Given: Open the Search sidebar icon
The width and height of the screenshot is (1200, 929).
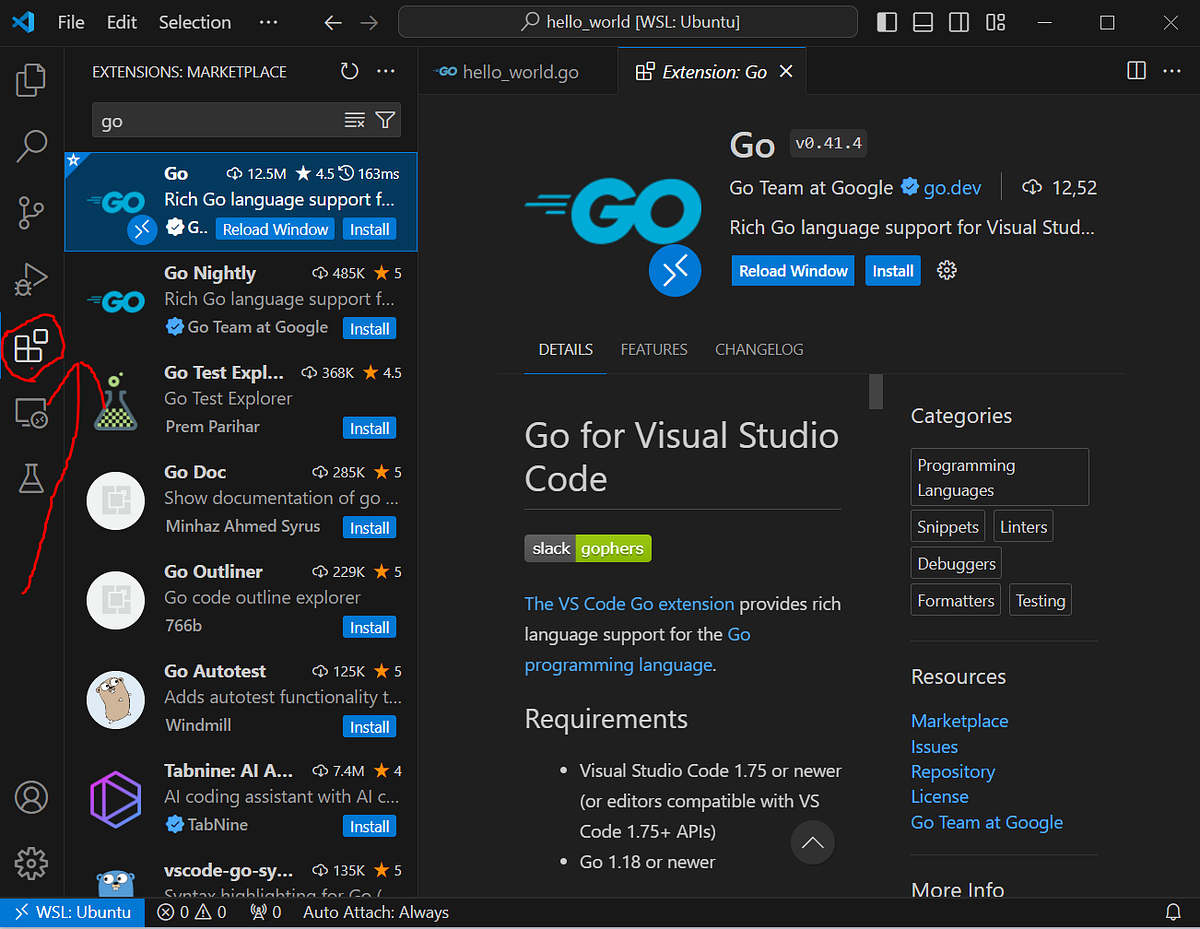Looking at the screenshot, I should click(x=30, y=146).
